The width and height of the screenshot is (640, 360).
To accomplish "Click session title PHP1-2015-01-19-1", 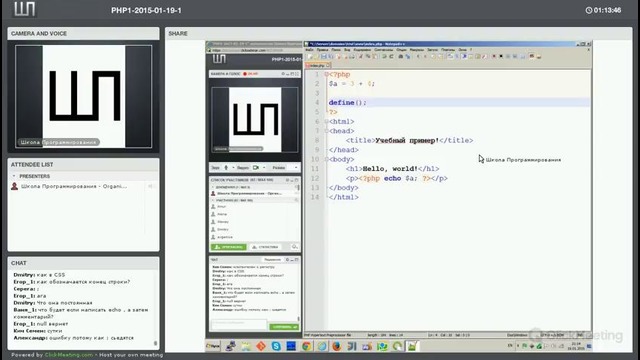I will coord(146,10).
